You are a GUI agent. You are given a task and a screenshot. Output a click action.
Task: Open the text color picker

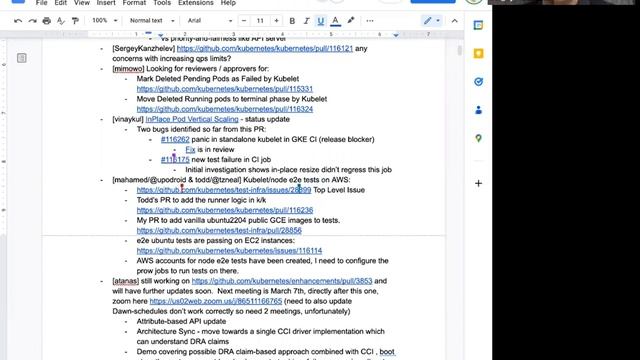point(335,21)
